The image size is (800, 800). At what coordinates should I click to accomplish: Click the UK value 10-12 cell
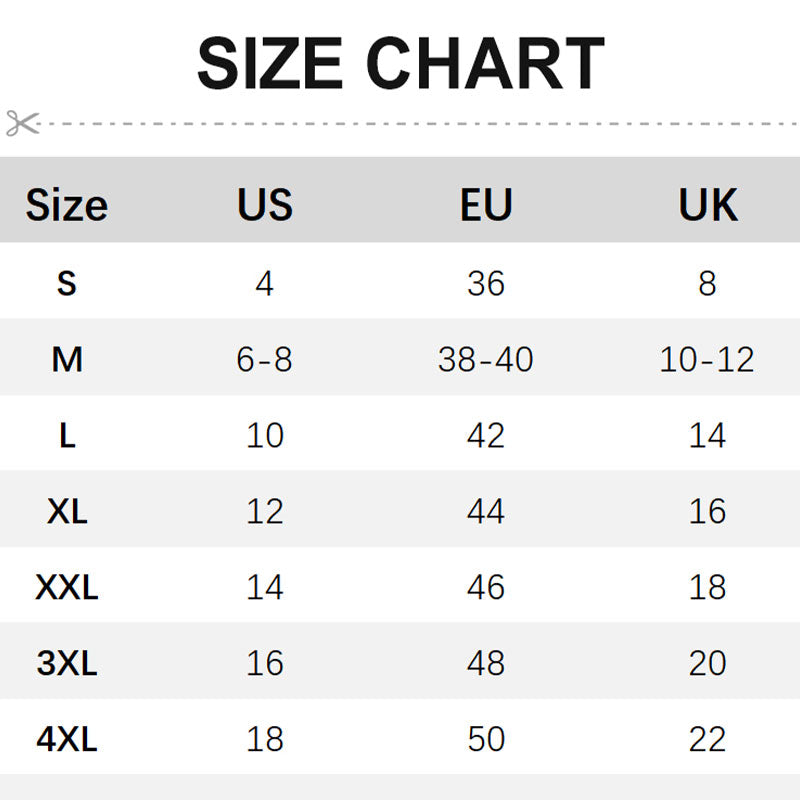click(x=707, y=359)
